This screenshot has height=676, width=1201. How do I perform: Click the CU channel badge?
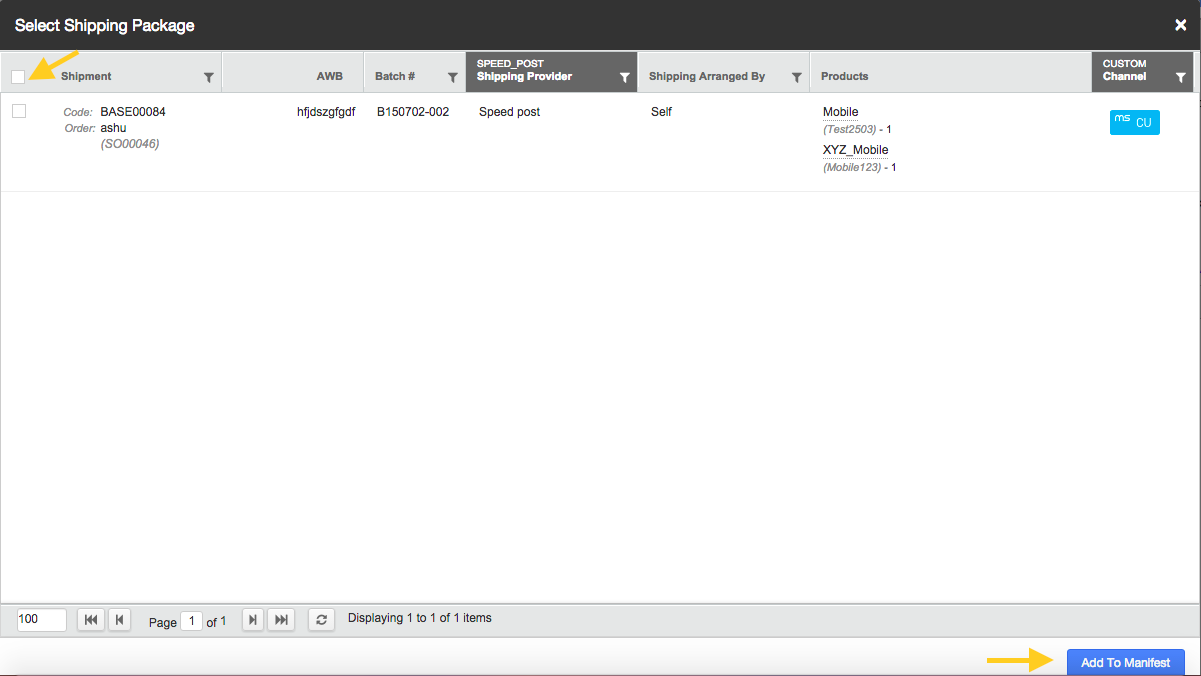[x=1134, y=122]
